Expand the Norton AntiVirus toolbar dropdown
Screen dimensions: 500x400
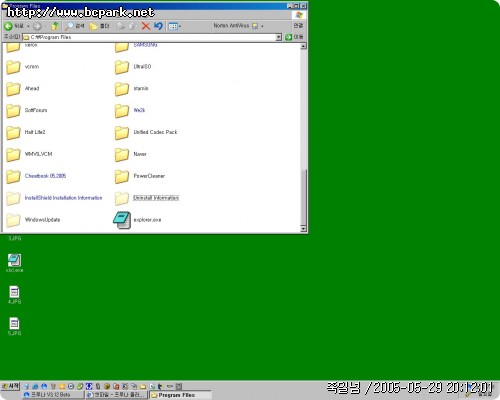point(262,26)
